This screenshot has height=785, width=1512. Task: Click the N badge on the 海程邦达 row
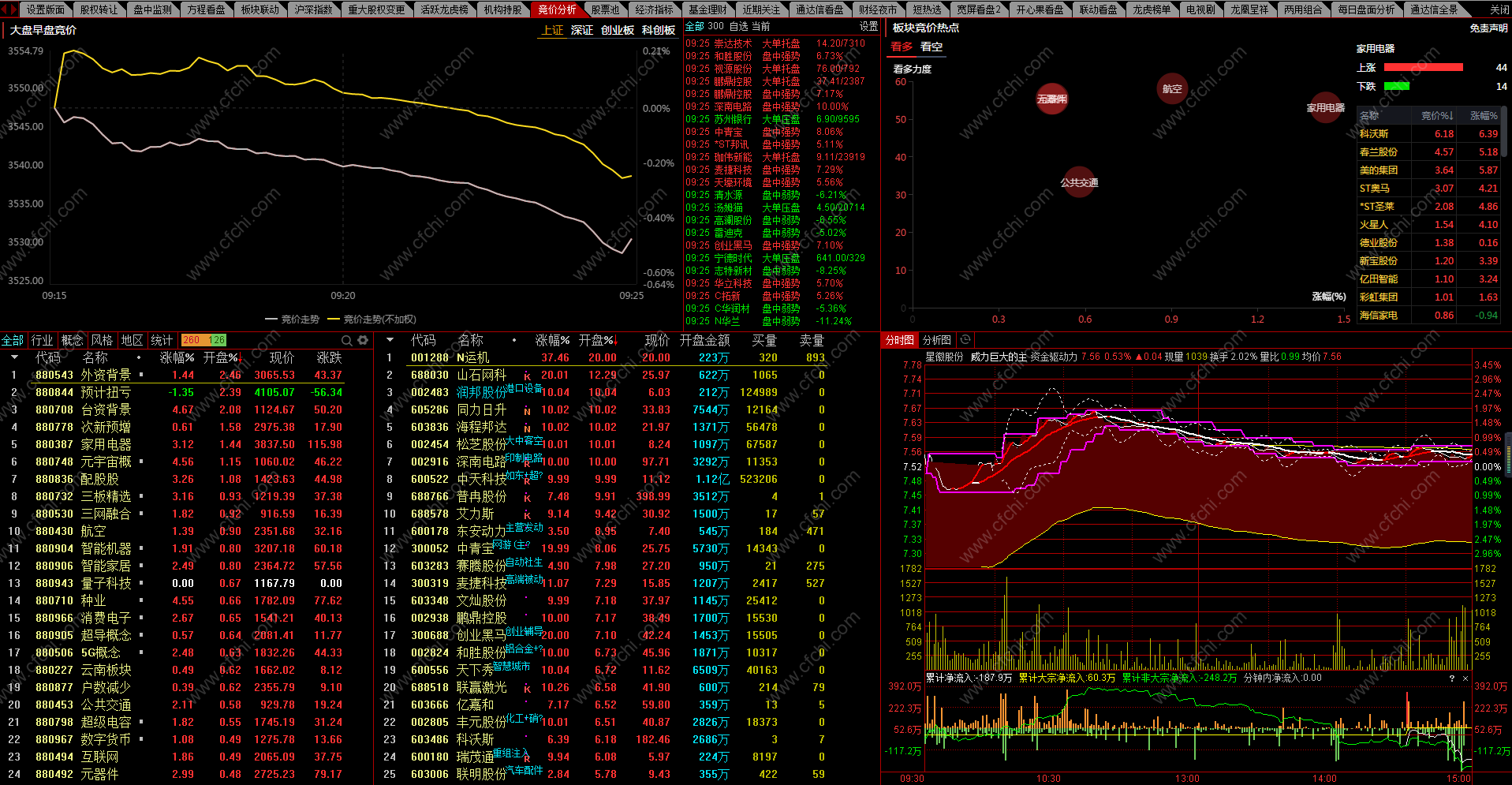click(x=528, y=428)
